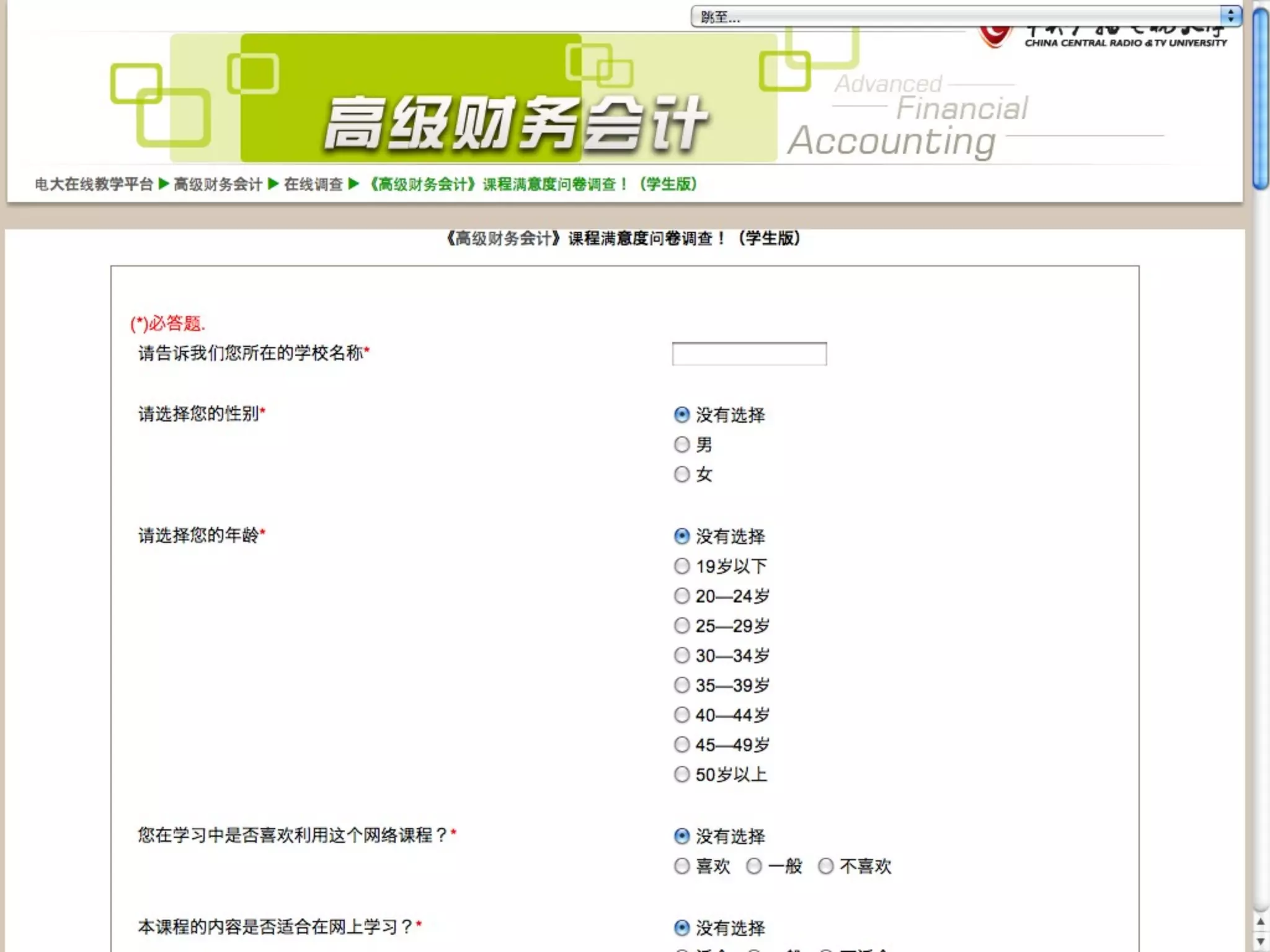
Task: Choose age range 19岁以下
Action: (x=682, y=566)
